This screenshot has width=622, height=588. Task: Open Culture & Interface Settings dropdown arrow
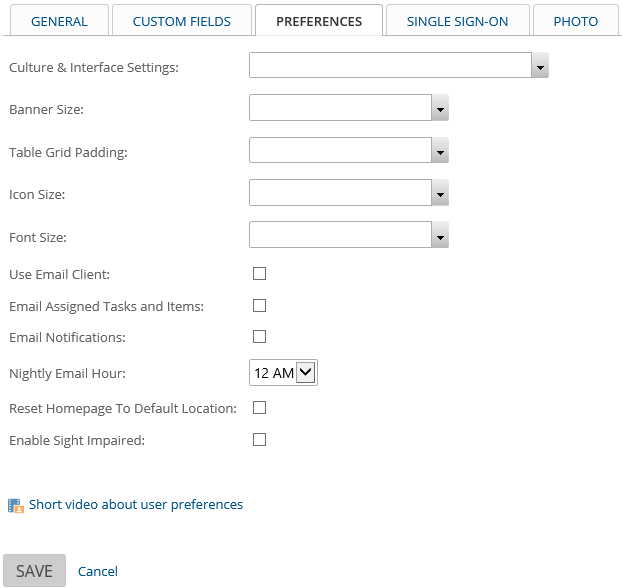pyautogui.click(x=540, y=65)
